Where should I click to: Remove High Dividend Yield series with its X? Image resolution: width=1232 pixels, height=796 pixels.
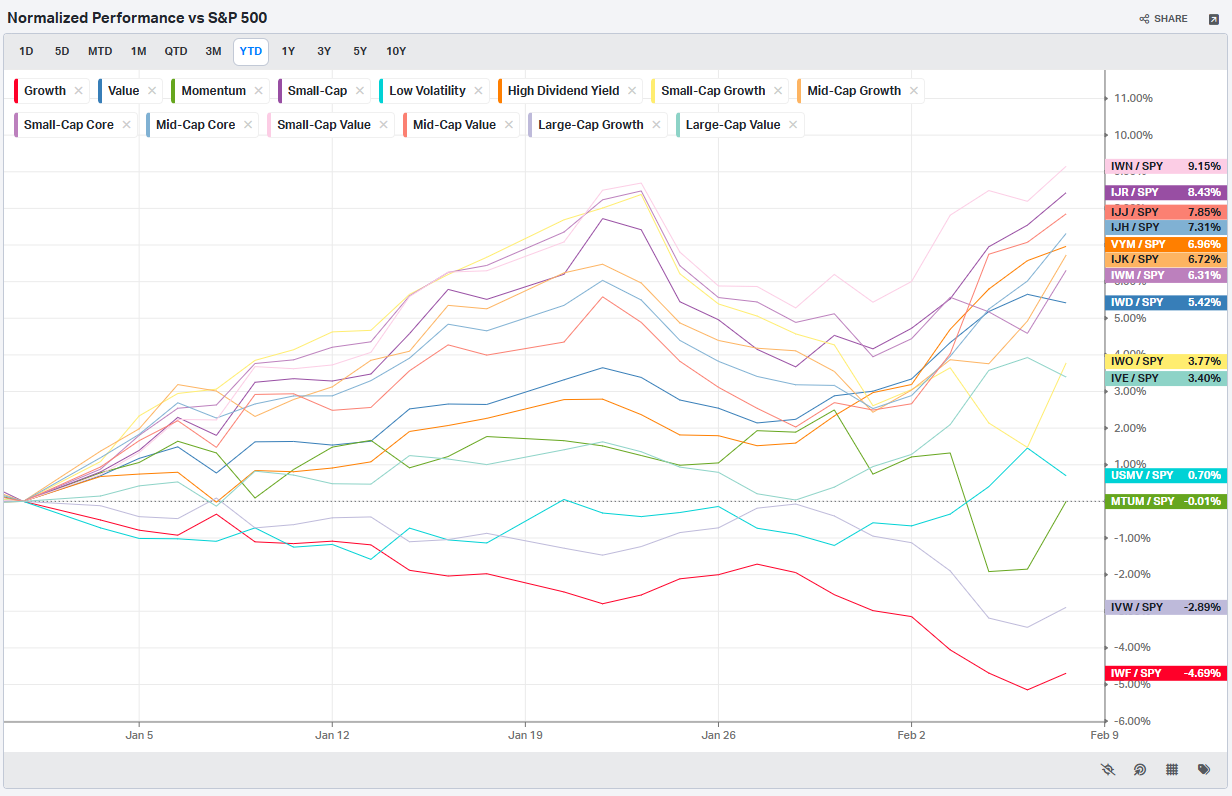coord(632,91)
